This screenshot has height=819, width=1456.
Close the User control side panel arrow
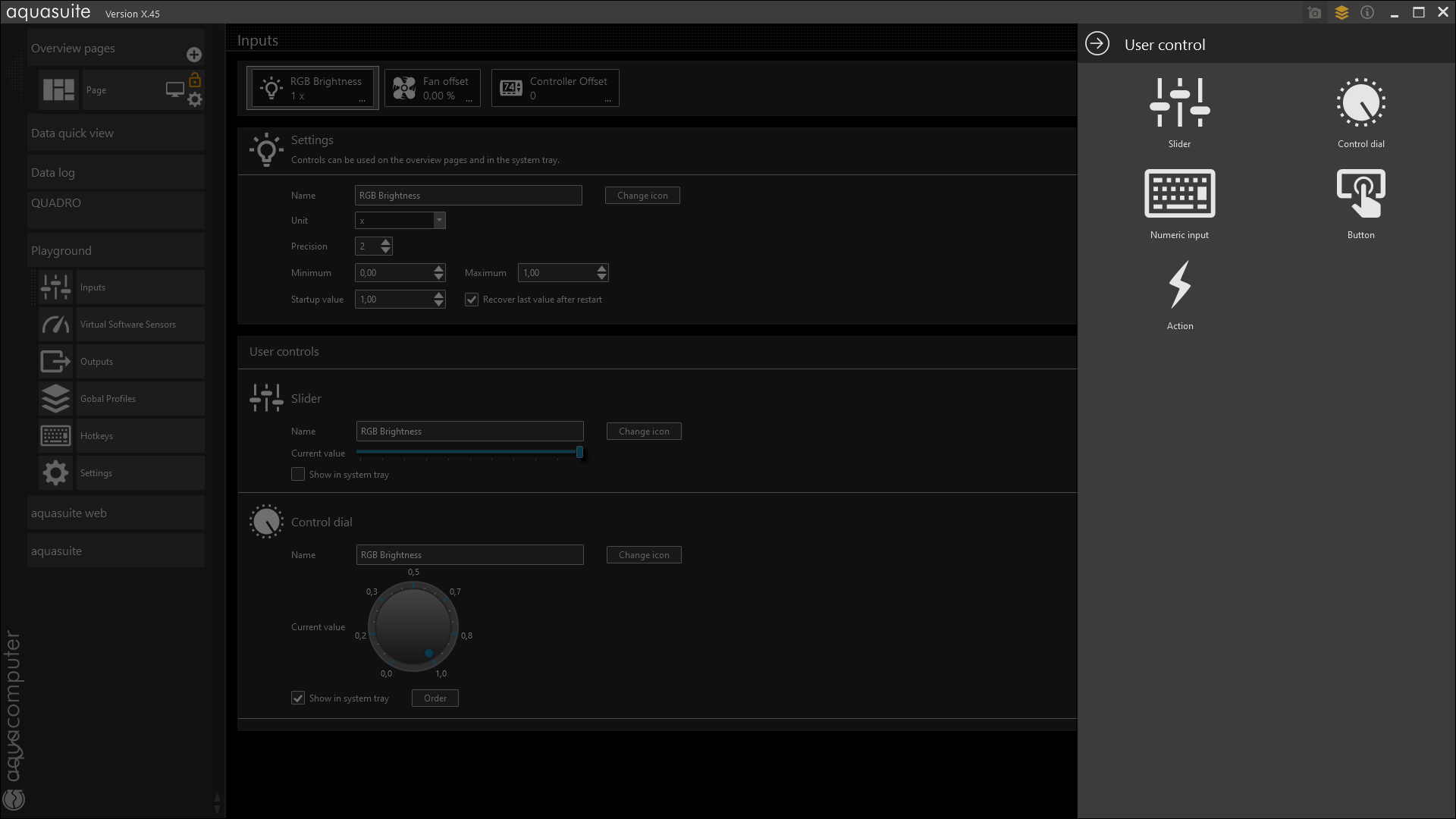1097,44
